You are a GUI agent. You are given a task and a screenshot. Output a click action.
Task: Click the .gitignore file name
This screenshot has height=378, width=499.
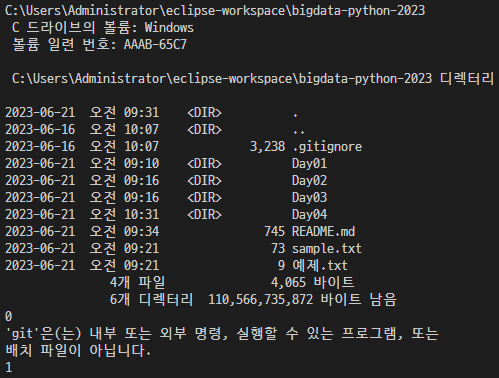coord(327,147)
